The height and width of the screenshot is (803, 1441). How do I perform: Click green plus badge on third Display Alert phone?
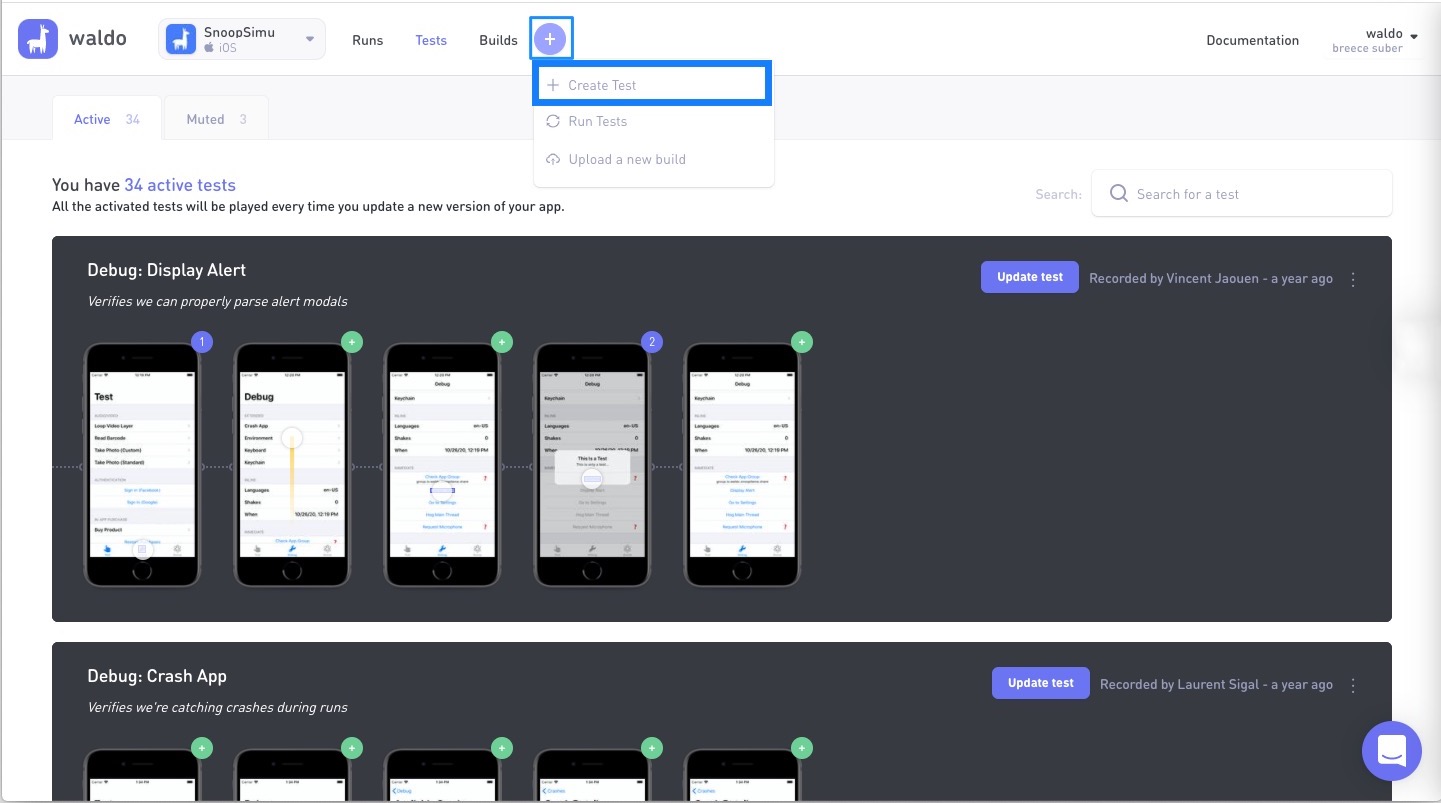502,342
